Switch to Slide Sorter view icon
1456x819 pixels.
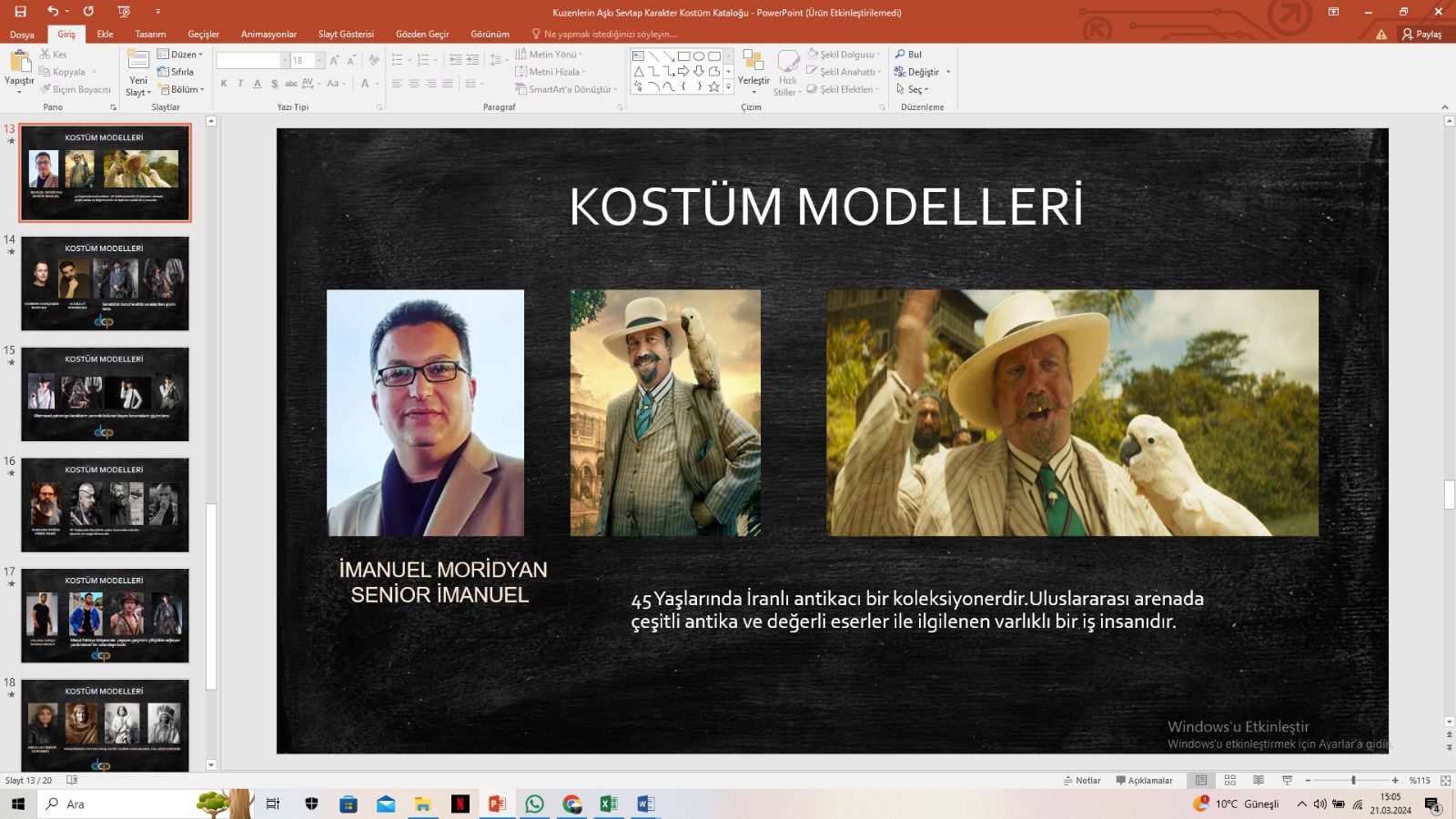coord(1230,781)
